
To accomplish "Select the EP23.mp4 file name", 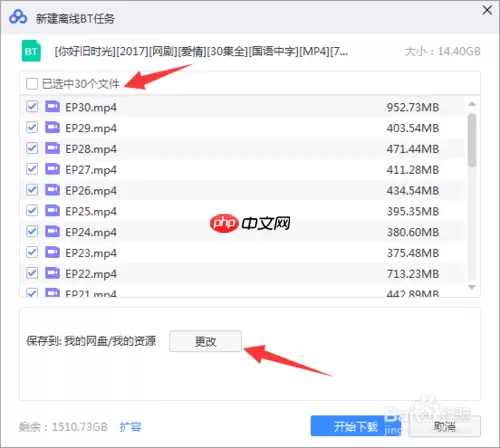I will coord(91,253).
